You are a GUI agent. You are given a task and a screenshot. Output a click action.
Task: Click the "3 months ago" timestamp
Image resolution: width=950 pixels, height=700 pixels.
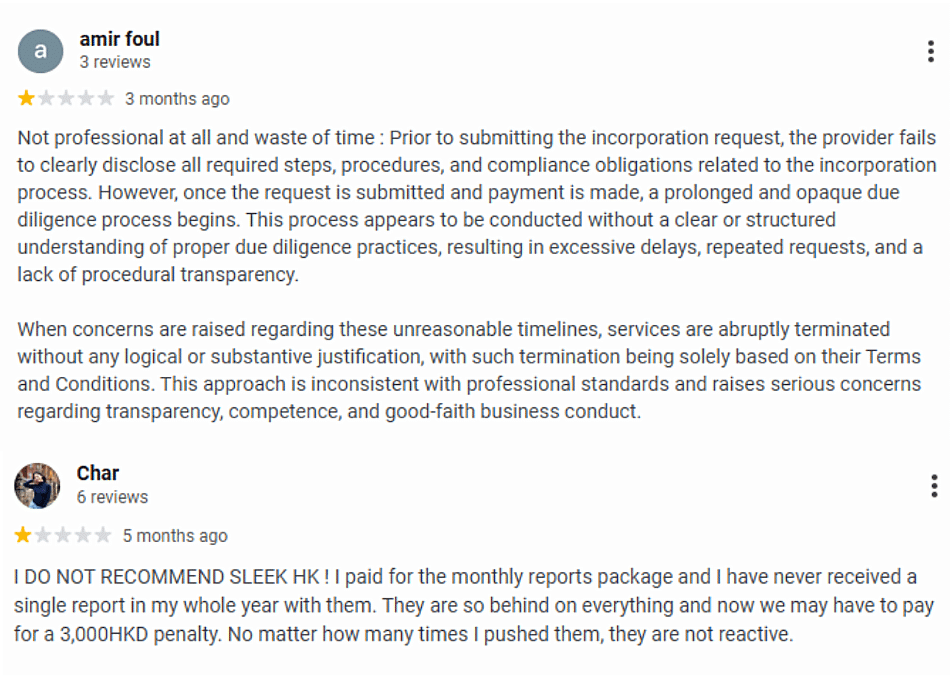177,99
